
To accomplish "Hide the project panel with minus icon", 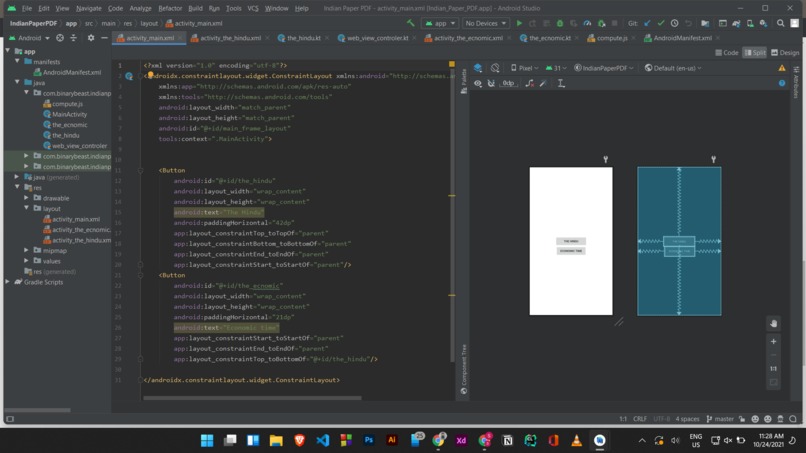I will [x=104, y=38].
